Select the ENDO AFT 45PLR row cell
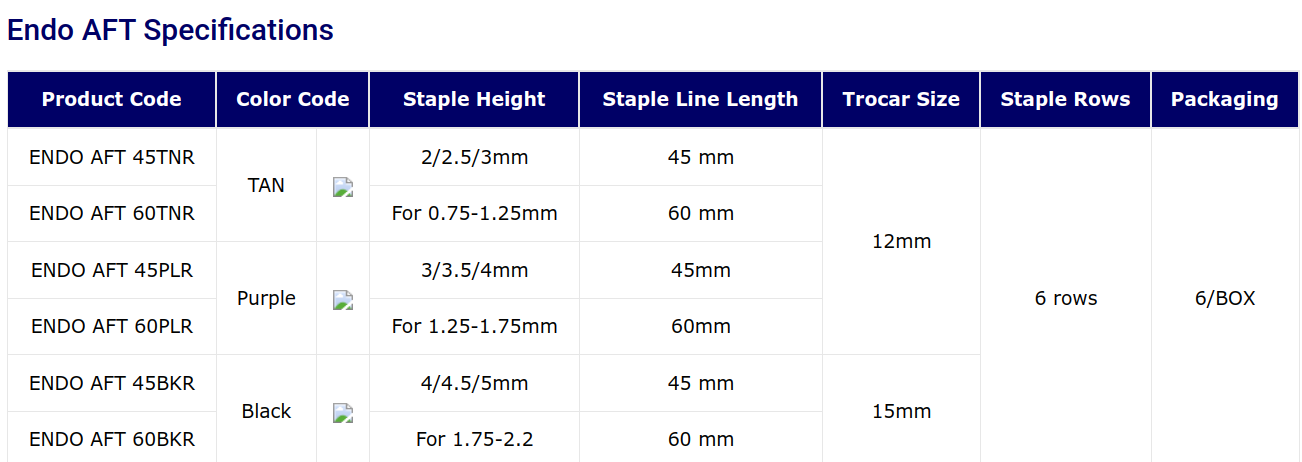The width and height of the screenshot is (1302, 462). [x=112, y=270]
